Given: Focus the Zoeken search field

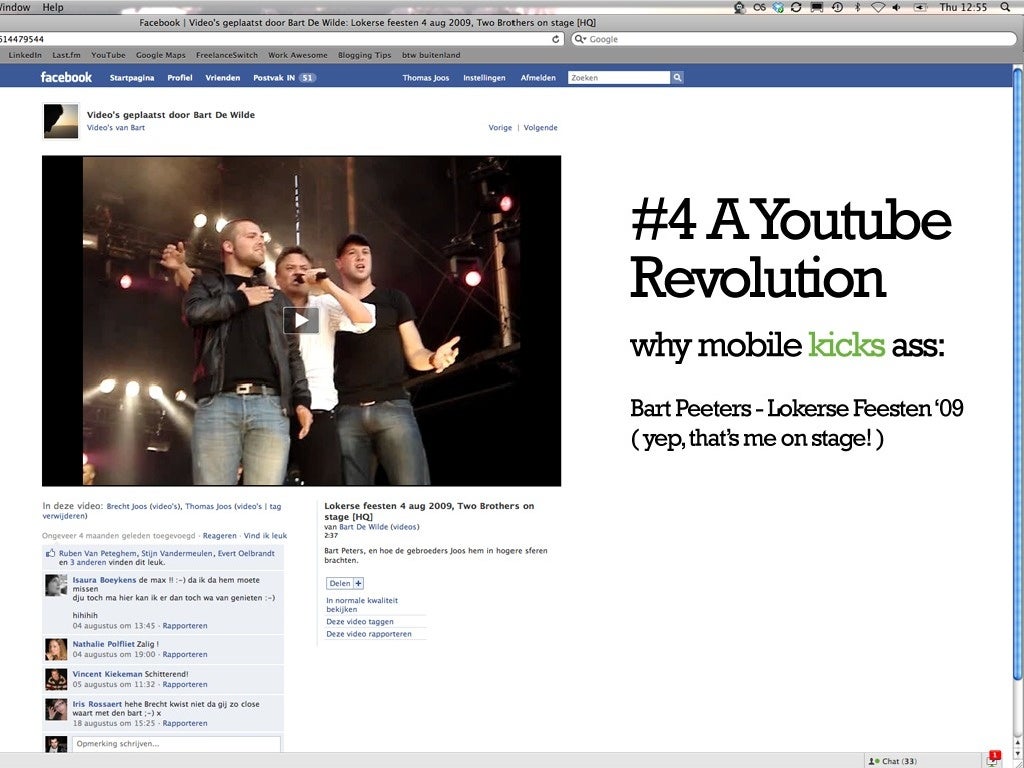Looking at the screenshot, I should (x=619, y=78).
